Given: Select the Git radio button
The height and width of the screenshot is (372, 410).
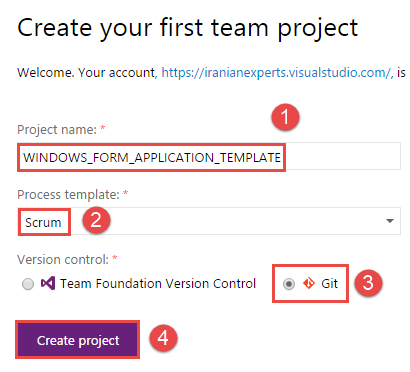Looking at the screenshot, I should click(x=289, y=284).
